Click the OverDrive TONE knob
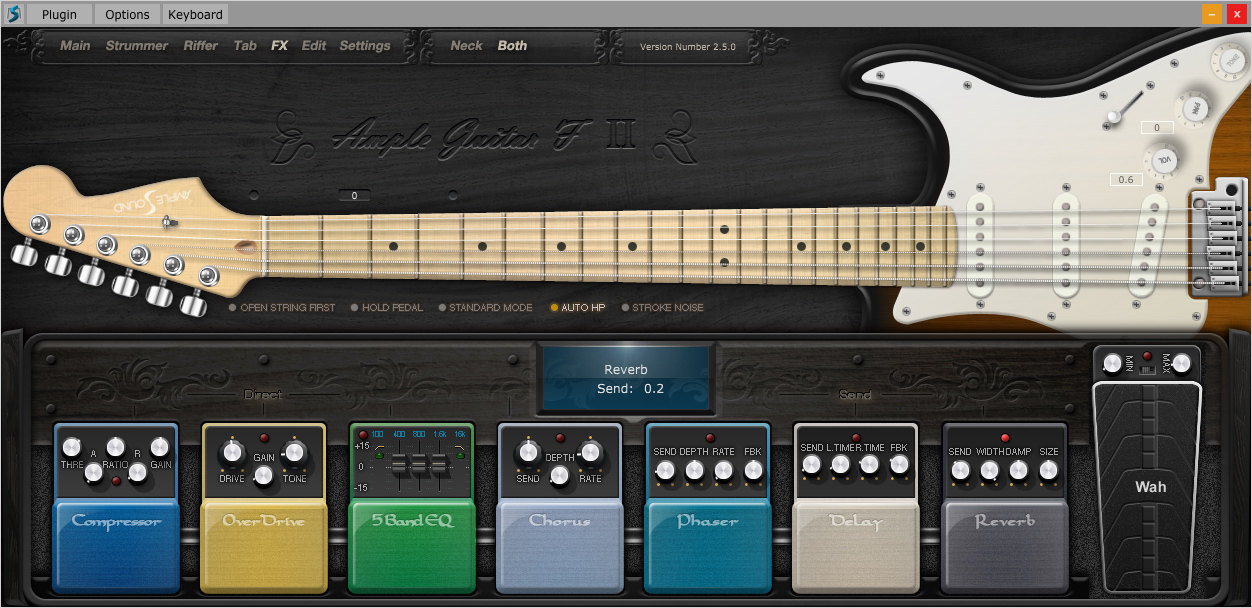Screen dimensions: 1252x608 (x=295, y=454)
